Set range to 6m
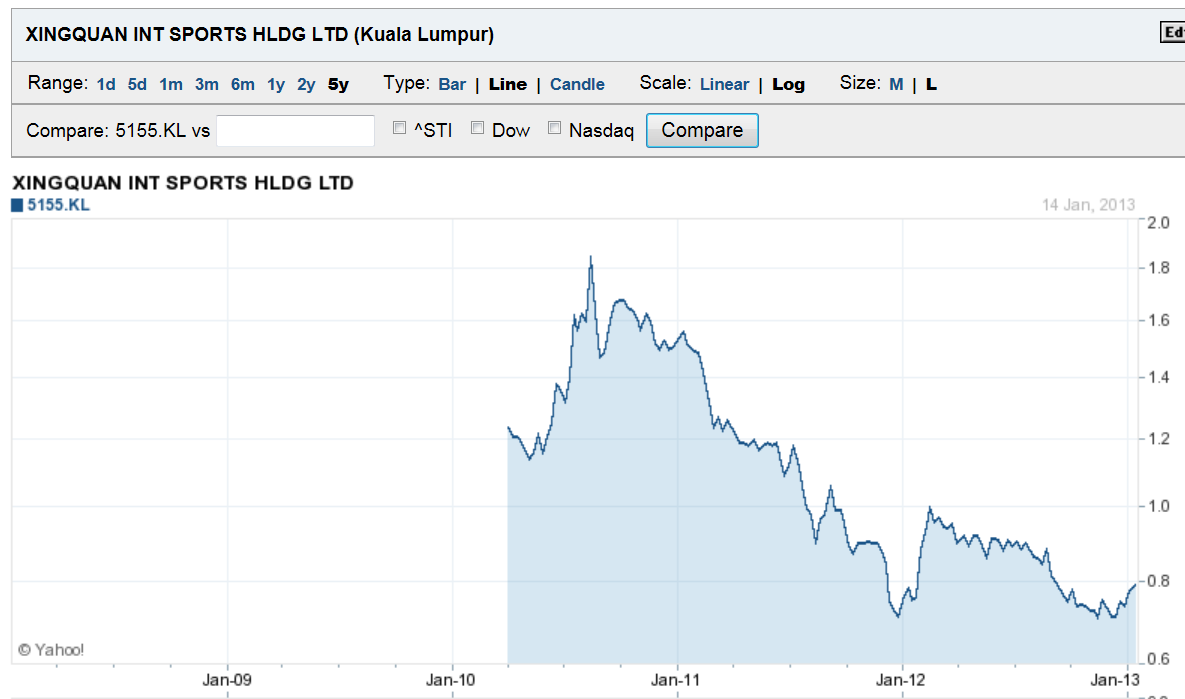This screenshot has height=699, width=1185. coord(243,84)
